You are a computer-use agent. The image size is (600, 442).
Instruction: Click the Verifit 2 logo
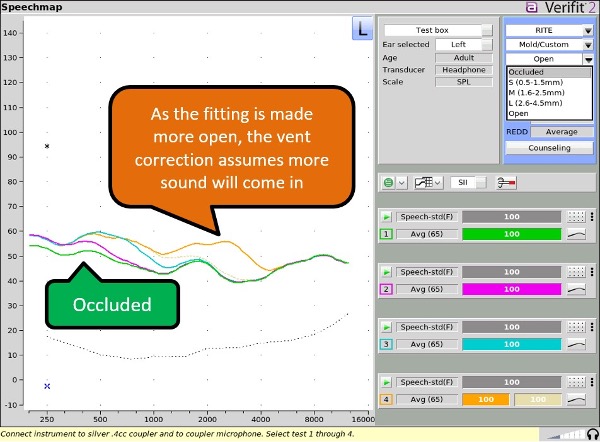pyautogui.click(x=561, y=7)
